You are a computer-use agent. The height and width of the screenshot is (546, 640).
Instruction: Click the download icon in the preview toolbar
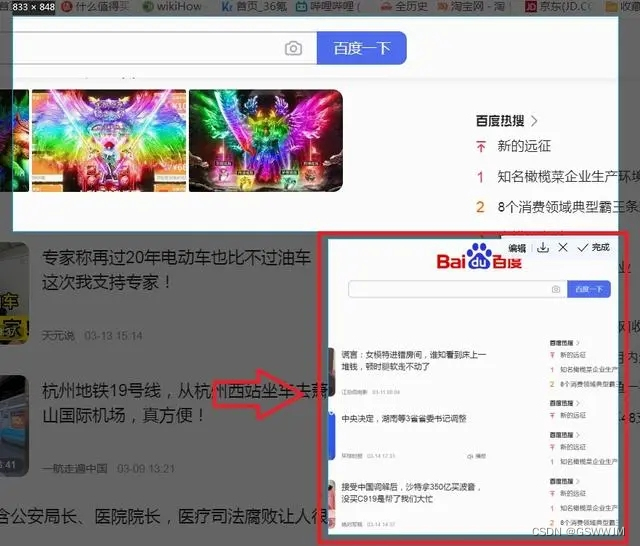[x=542, y=247]
